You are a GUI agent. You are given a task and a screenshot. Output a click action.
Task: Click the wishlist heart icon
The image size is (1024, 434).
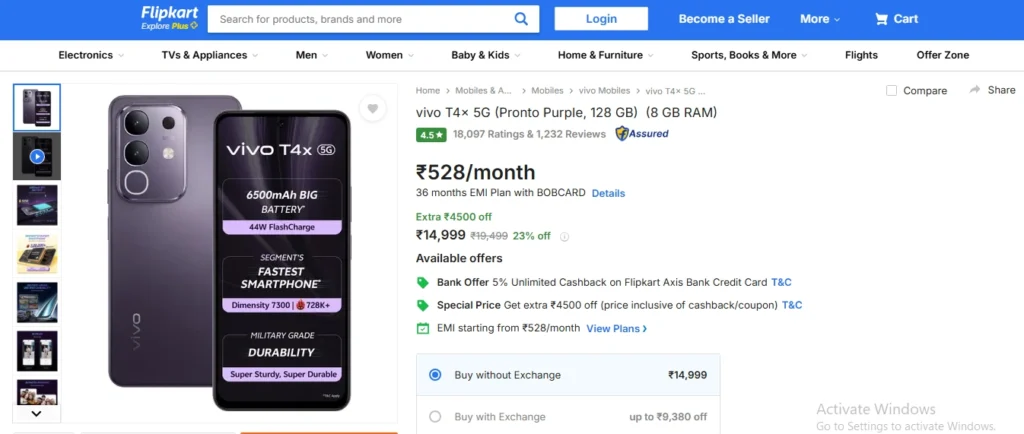372,109
